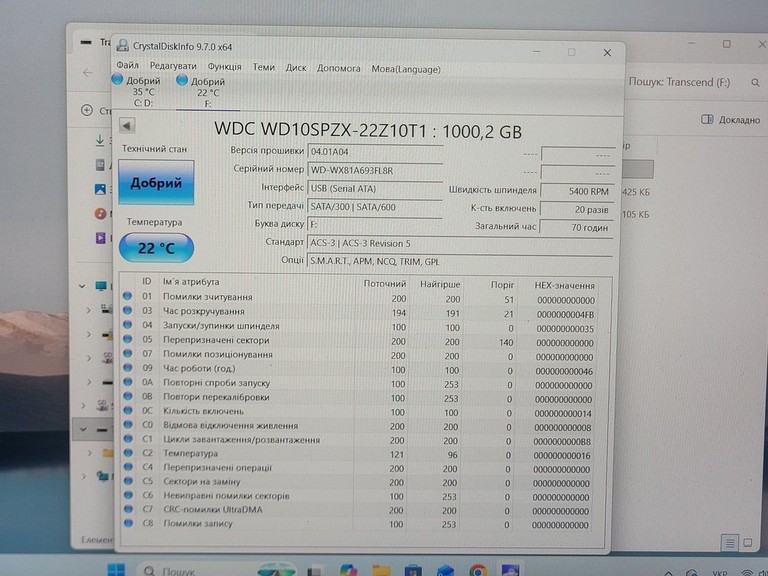Click status dot for Невиправні помилки секторів row
Viewport: 768px width, 576px height.
pos(128,495)
